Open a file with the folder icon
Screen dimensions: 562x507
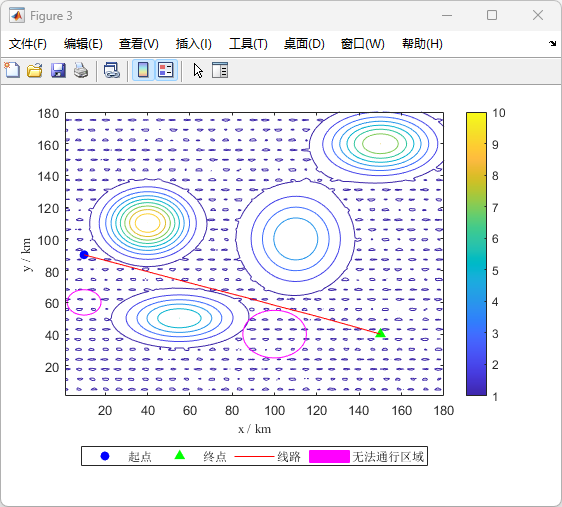click(x=35, y=70)
